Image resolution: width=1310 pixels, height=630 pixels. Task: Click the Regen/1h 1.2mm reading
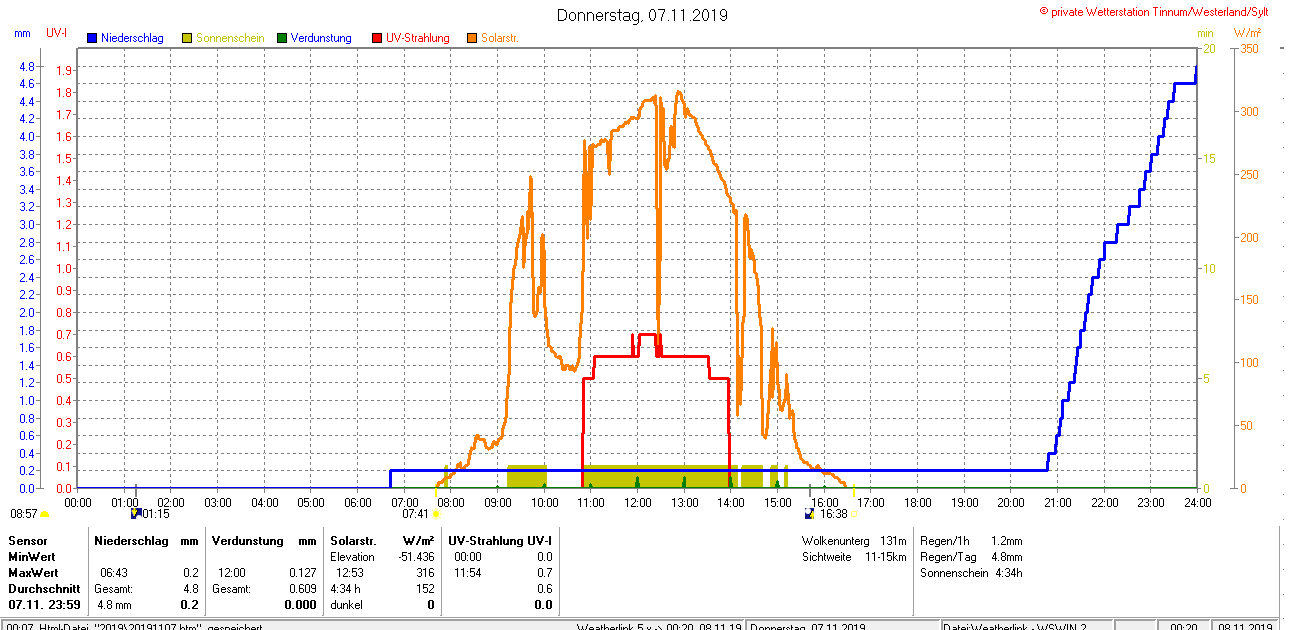coord(971,540)
